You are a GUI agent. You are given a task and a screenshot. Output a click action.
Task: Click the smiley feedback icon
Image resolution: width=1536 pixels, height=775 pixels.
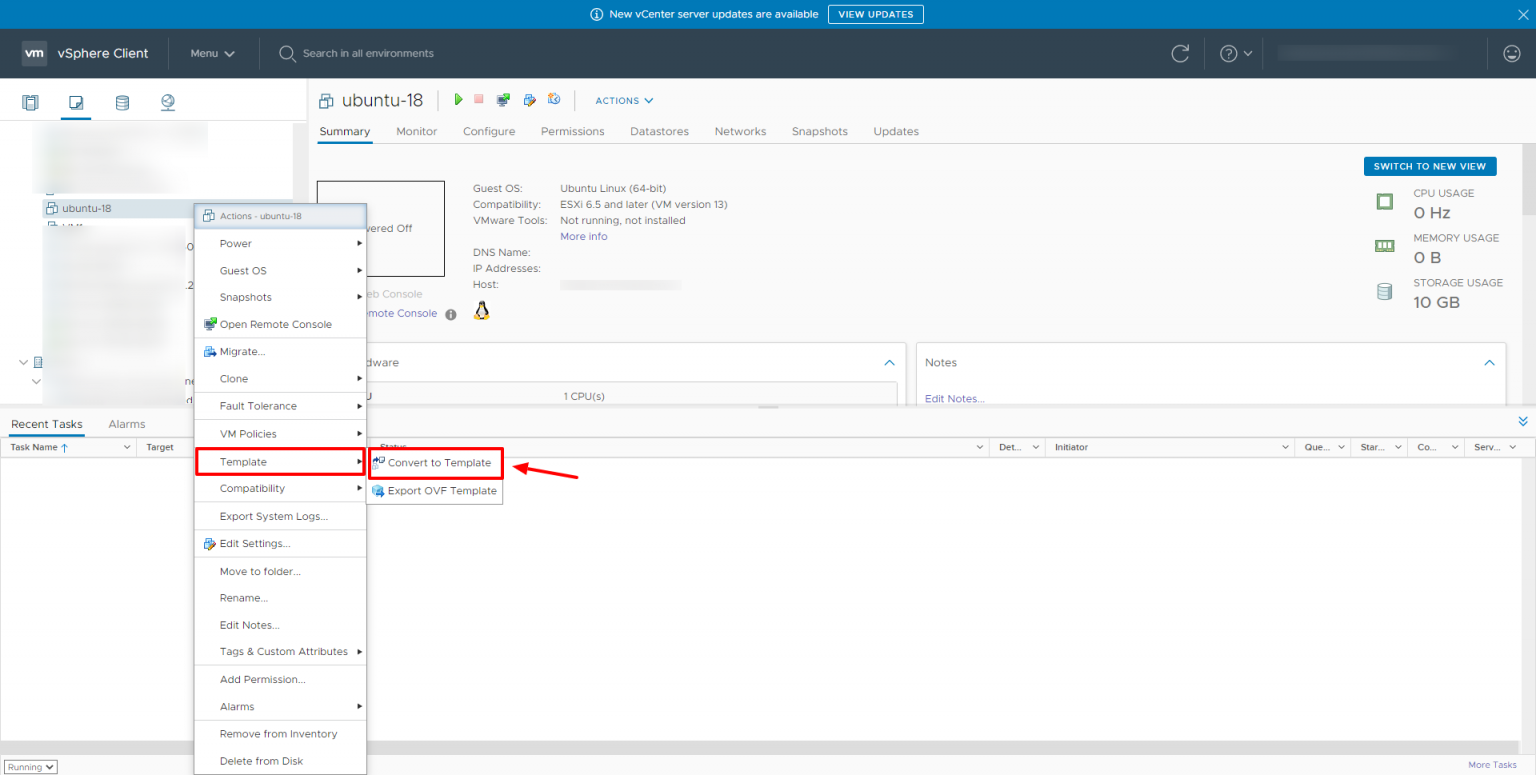[1511, 54]
